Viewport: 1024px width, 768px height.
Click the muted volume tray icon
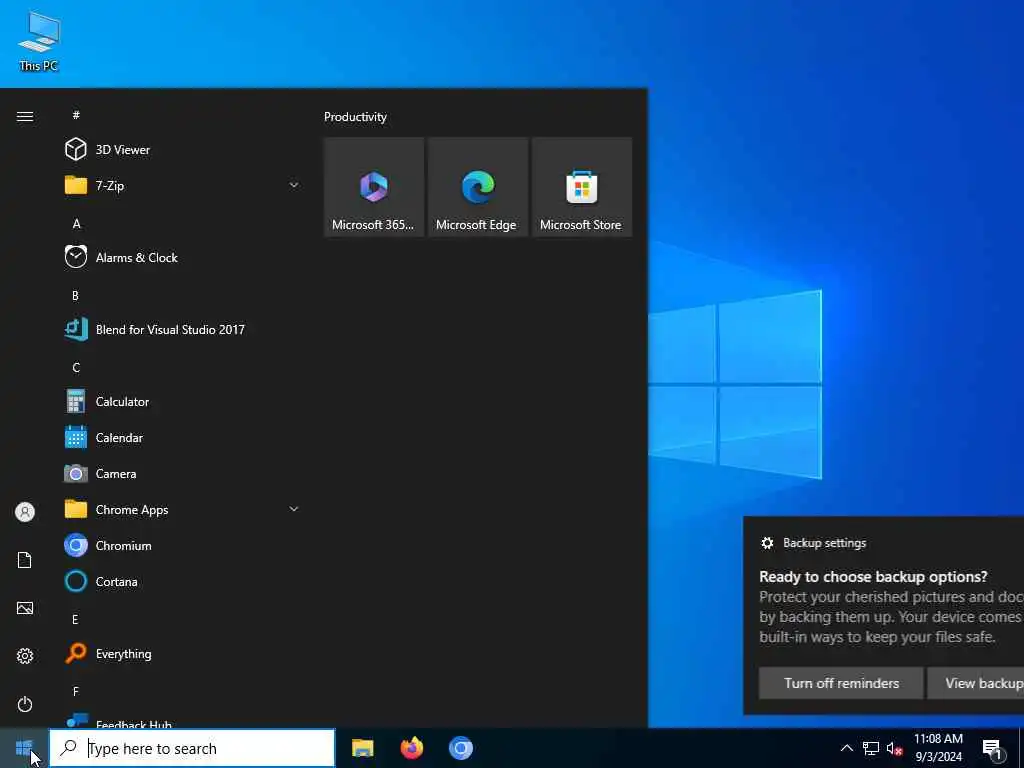[x=894, y=748]
